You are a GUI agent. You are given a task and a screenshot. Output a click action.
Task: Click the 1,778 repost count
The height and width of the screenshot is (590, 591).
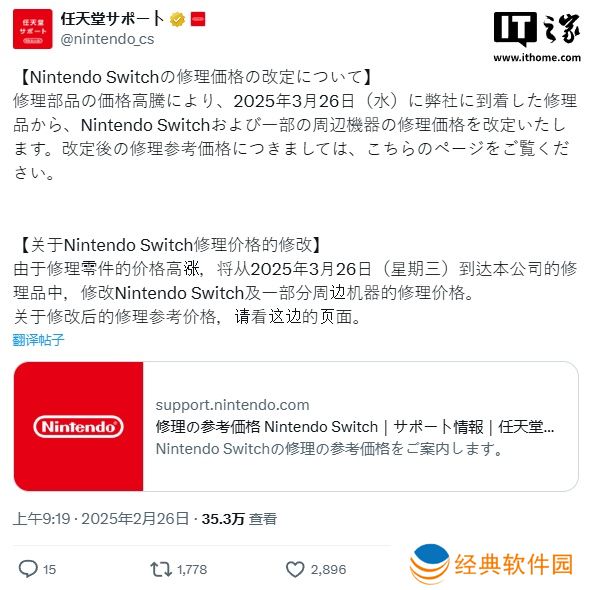(x=192, y=569)
